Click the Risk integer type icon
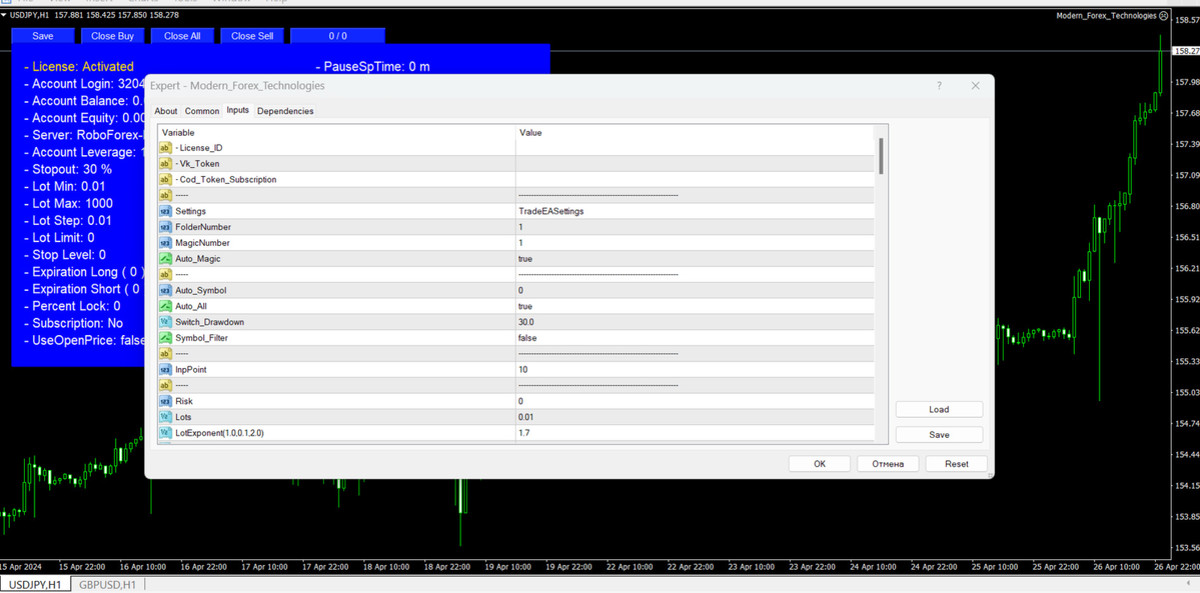The image size is (1200, 593). [x=166, y=401]
